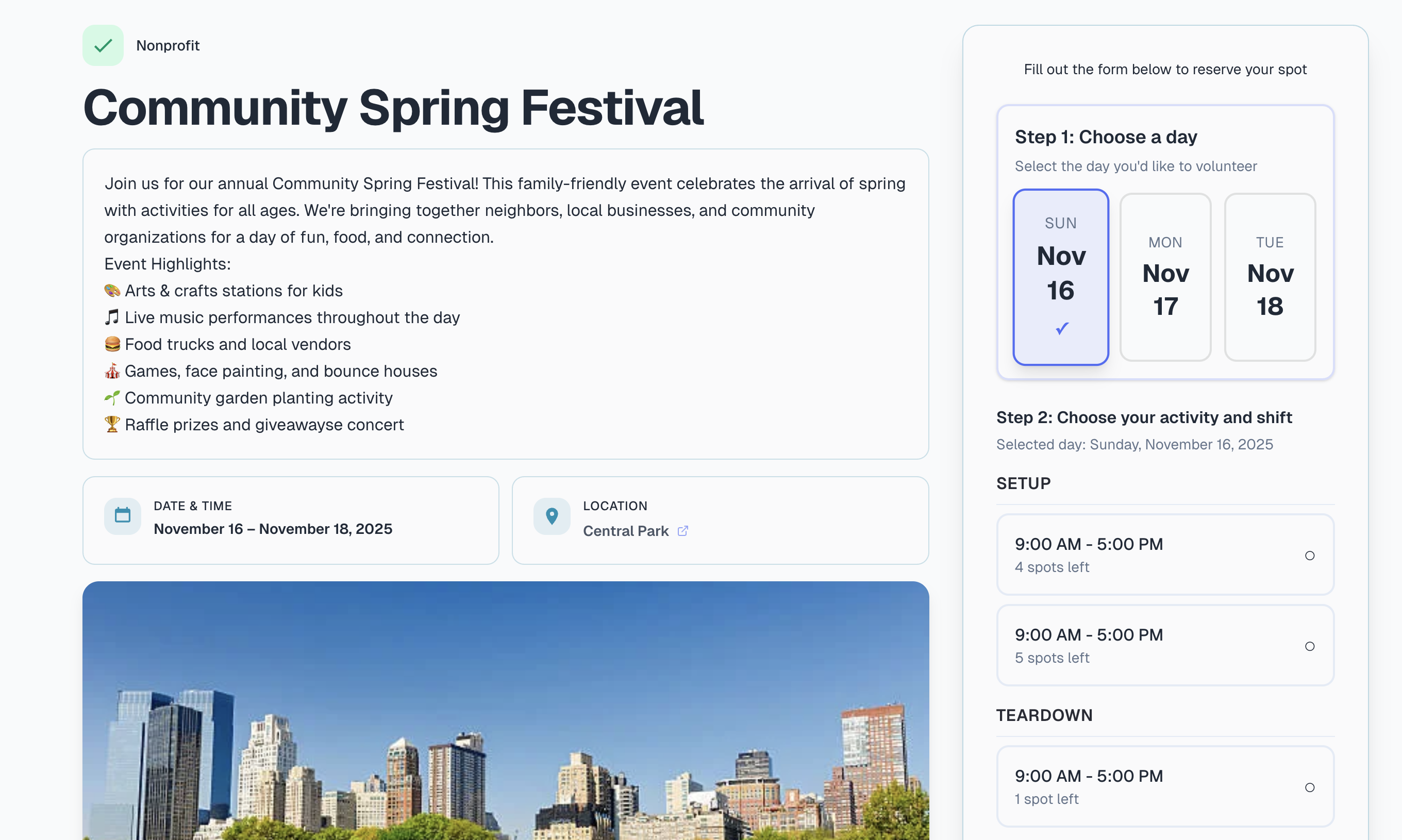
Task: Click the seedling emoji for garden planting
Action: click(x=112, y=397)
